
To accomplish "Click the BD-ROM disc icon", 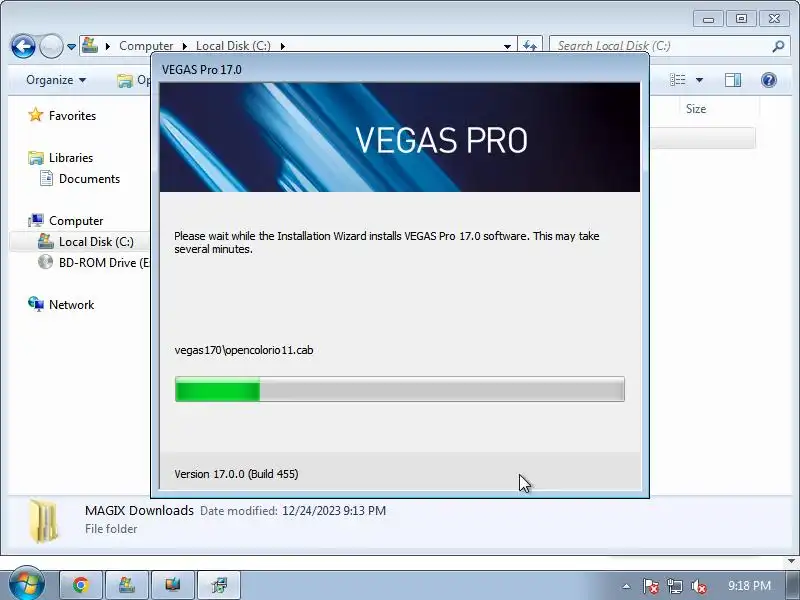I will pos(45,262).
